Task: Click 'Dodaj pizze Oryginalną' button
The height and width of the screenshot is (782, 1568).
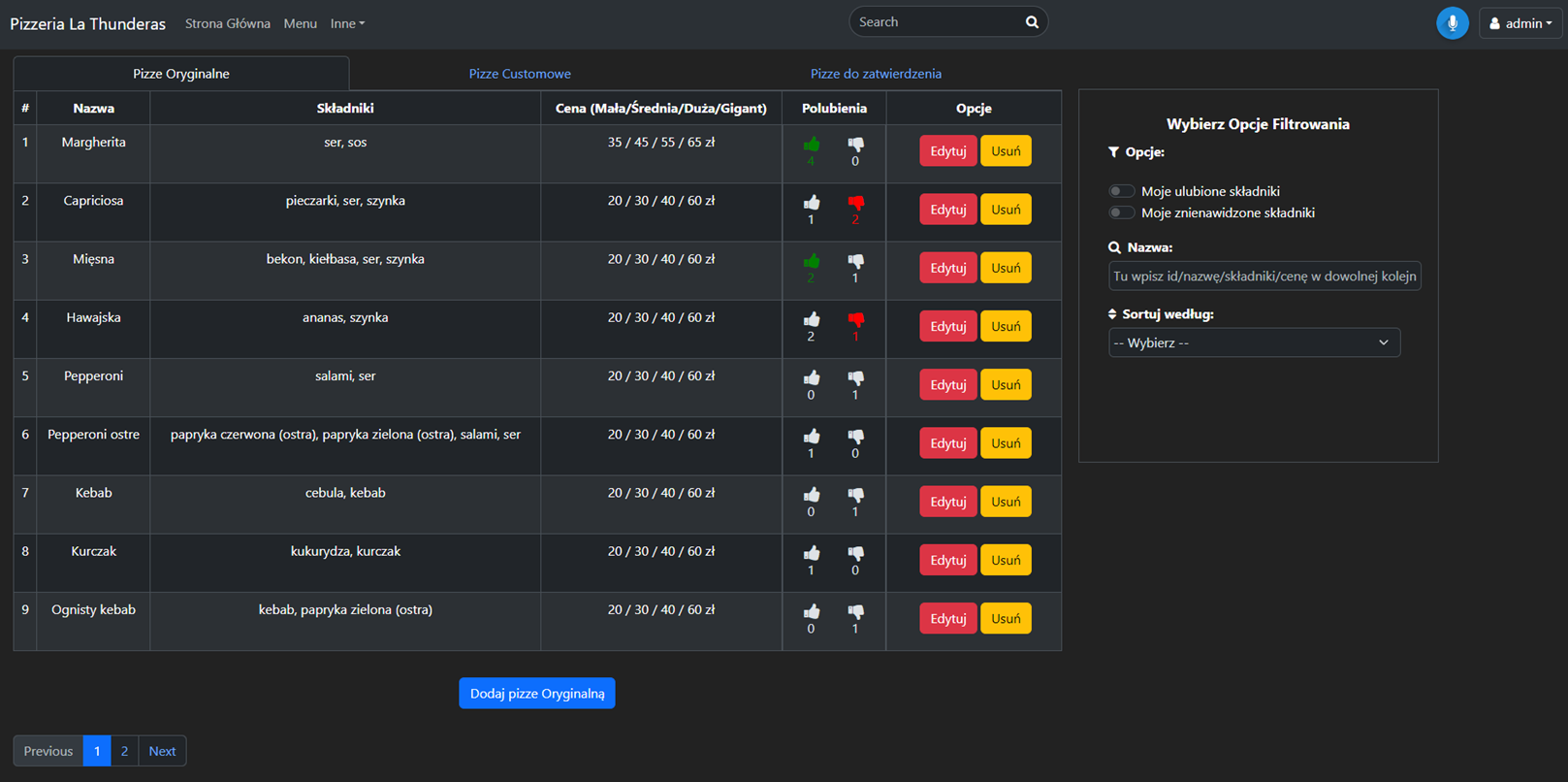Action: (536, 694)
